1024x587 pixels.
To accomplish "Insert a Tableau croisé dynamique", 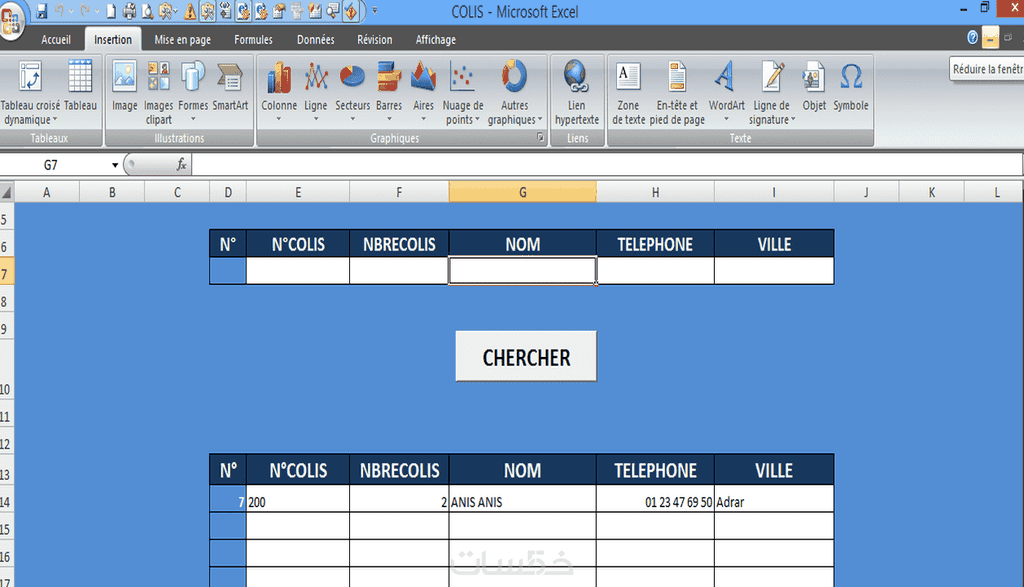I will [x=30, y=92].
